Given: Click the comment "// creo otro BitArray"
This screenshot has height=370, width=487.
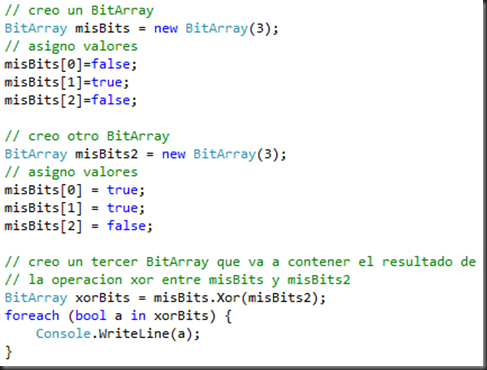Looking at the screenshot, I should 87,136.
